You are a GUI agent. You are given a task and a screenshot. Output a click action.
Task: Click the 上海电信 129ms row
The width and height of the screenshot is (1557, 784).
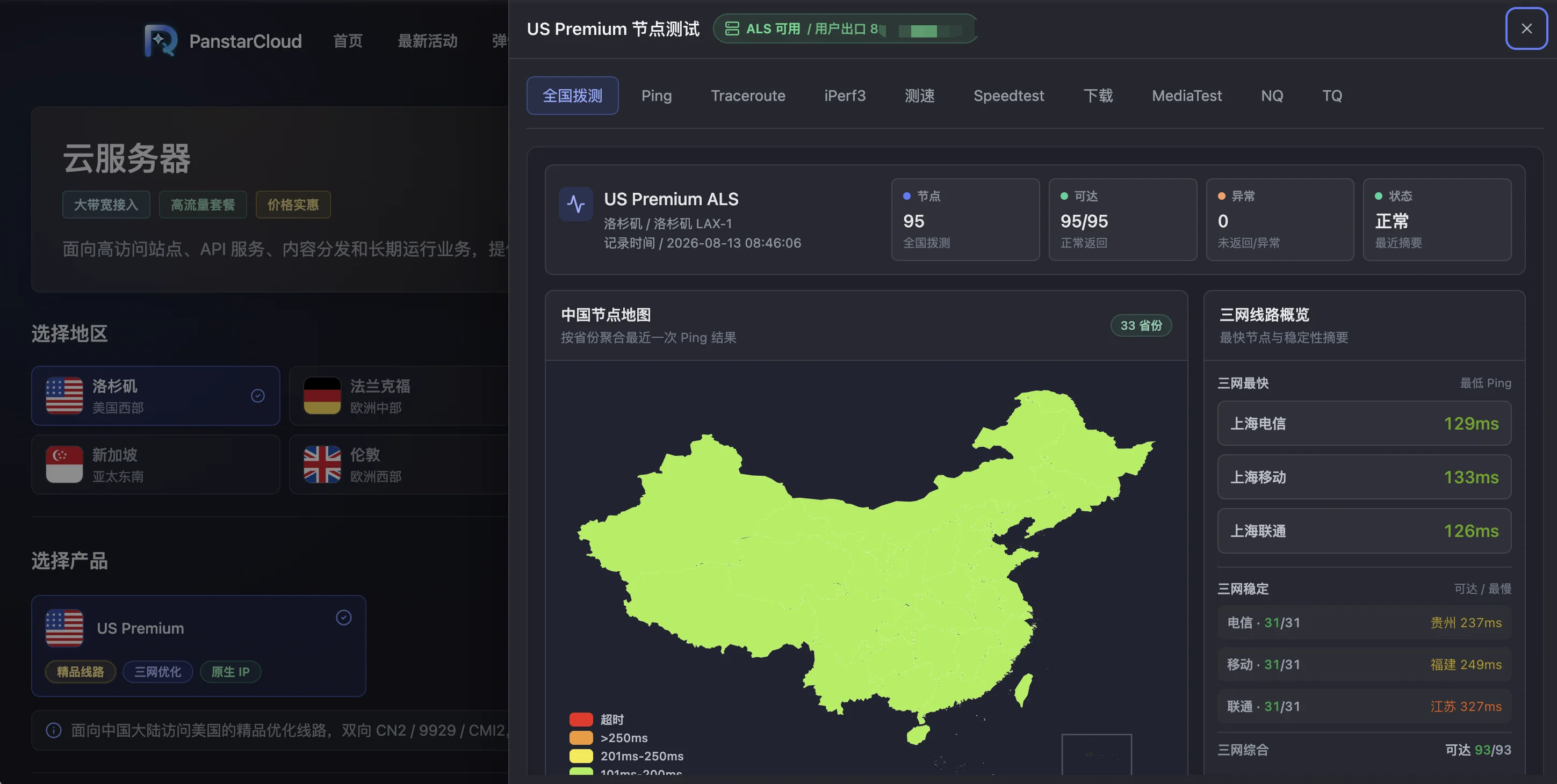(x=1364, y=423)
